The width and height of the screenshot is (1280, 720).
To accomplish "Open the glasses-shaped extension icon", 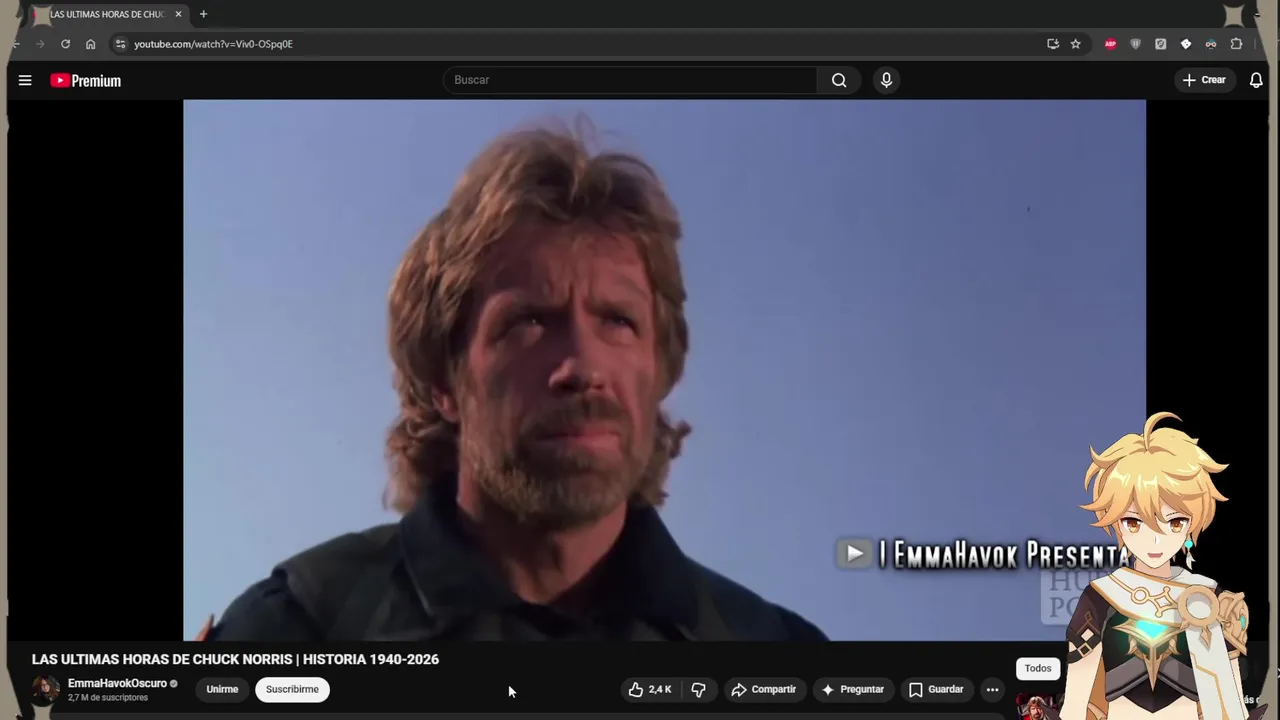I will tap(1211, 44).
